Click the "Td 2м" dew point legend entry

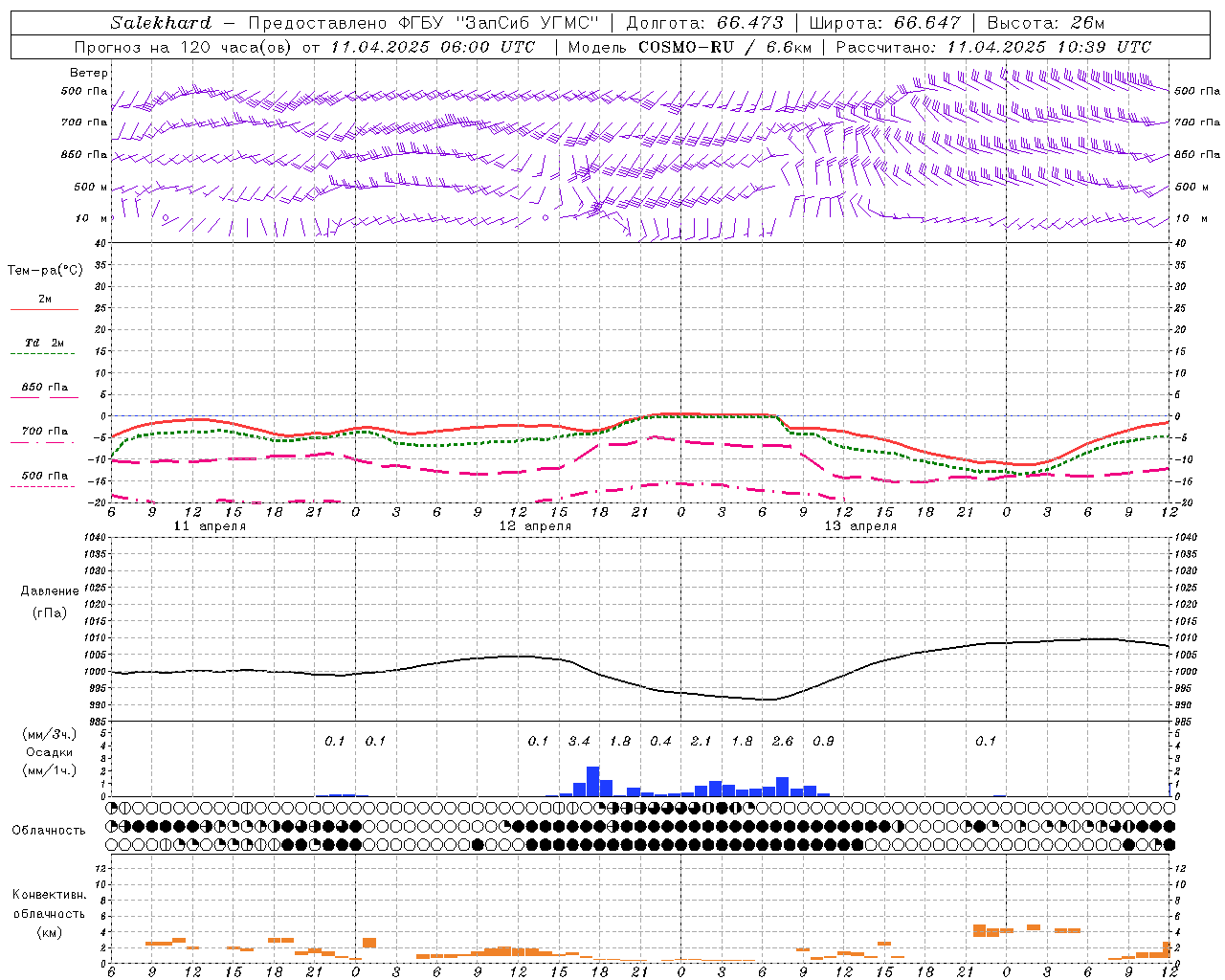tap(44, 343)
